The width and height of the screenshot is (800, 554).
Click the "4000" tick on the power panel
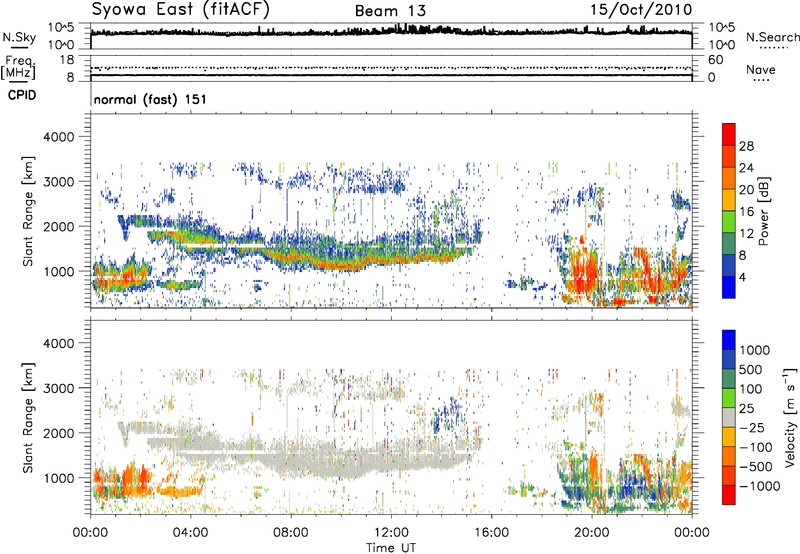pos(59,137)
